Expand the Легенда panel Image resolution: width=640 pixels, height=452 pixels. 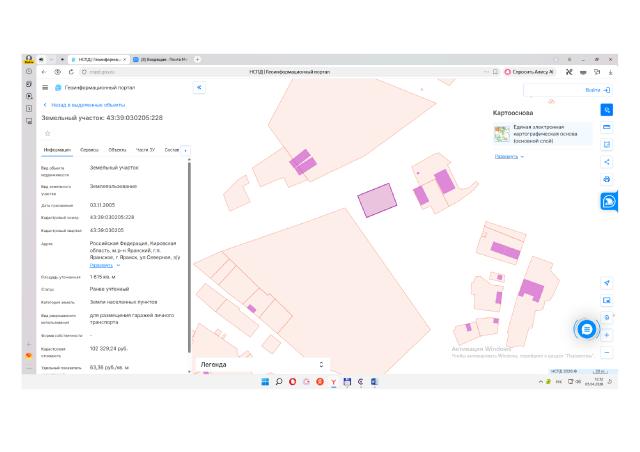(320, 365)
